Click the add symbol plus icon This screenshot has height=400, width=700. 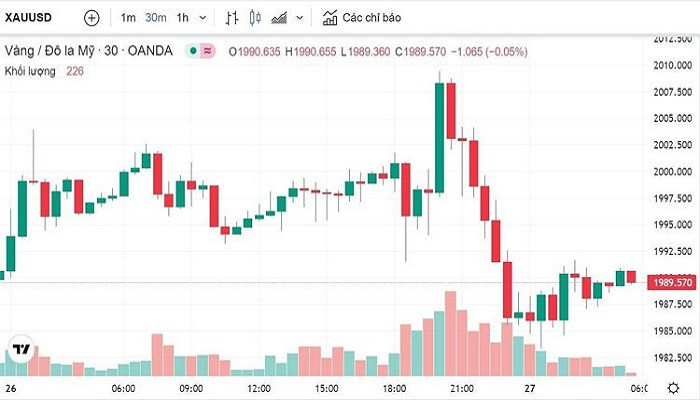point(92,18)
